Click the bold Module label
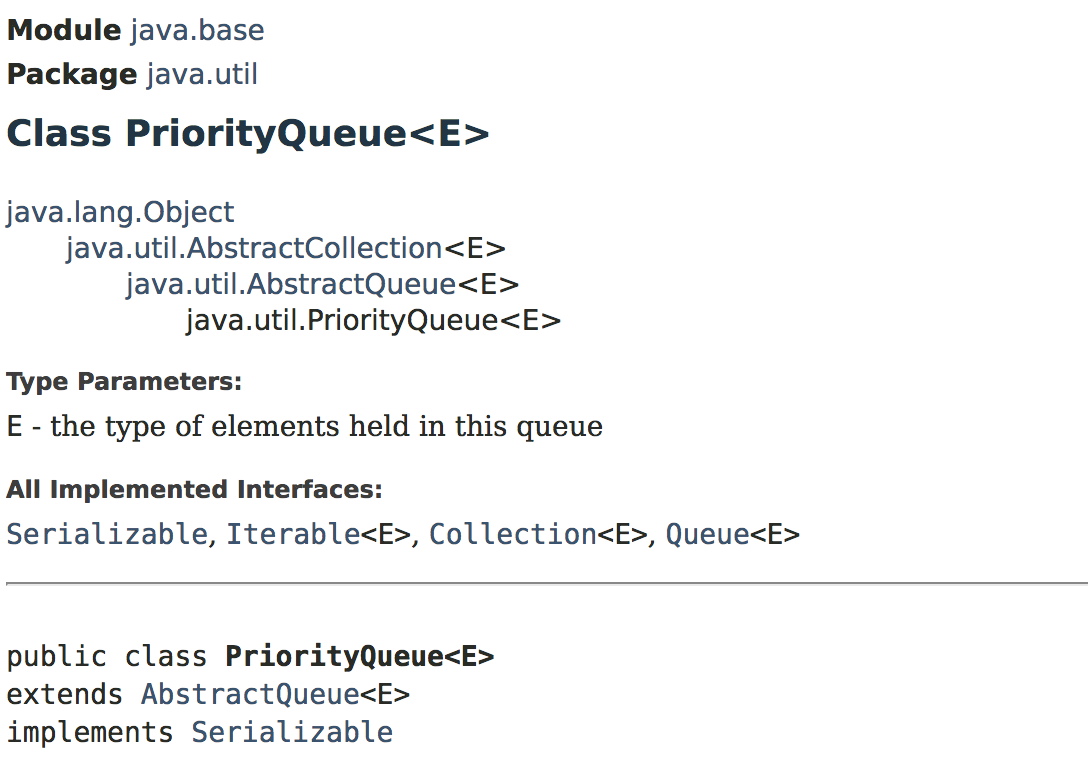 64,30
